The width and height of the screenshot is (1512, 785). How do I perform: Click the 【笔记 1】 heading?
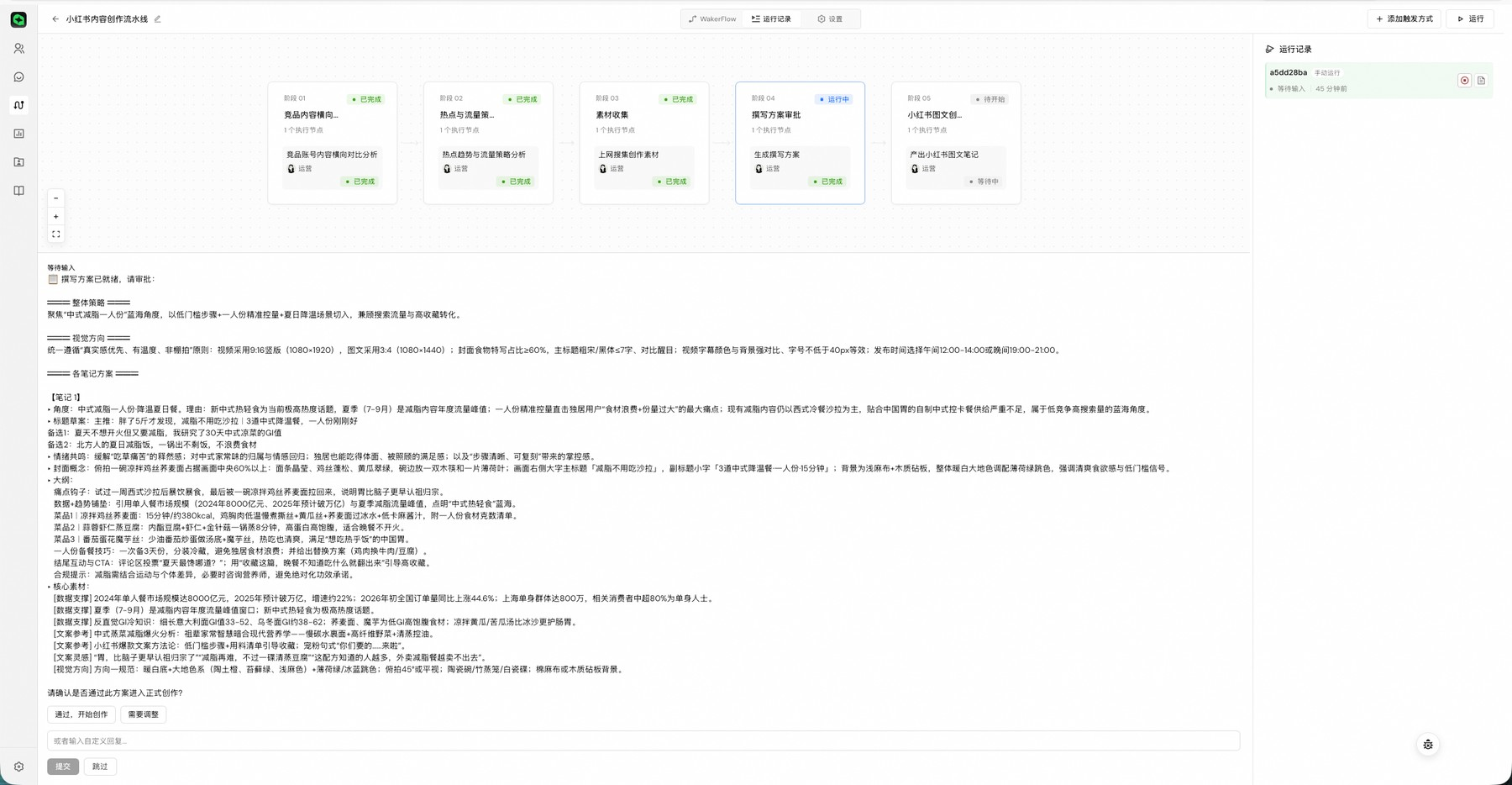[66, 398]
